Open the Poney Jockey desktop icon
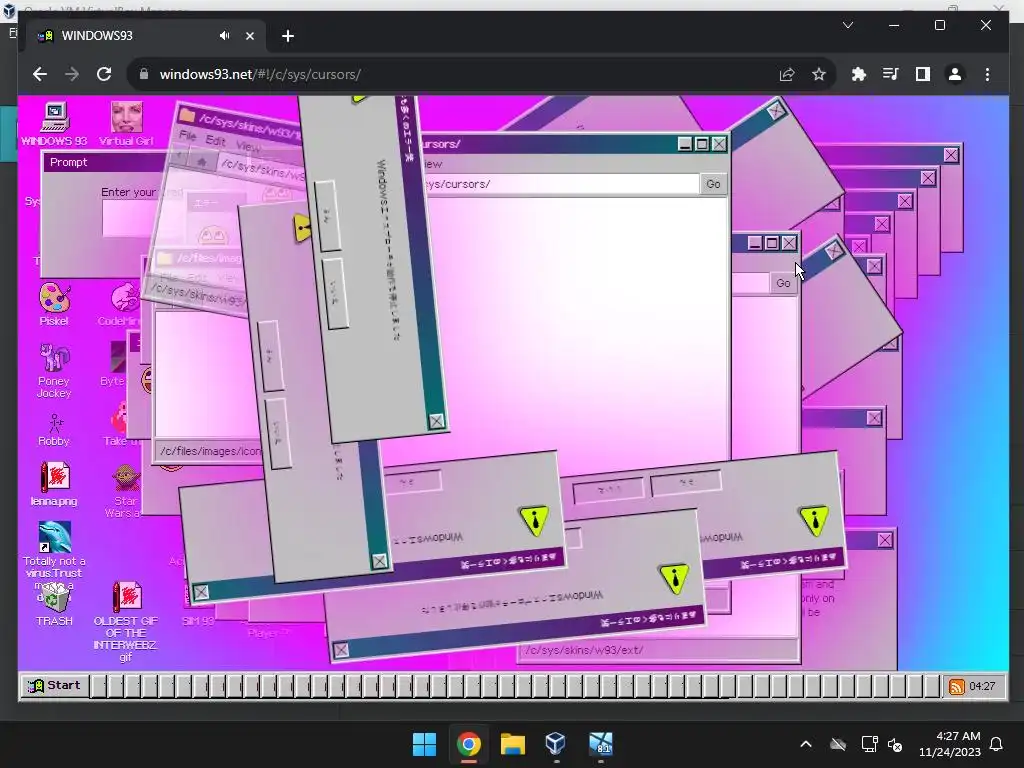 tap(54, 370)
